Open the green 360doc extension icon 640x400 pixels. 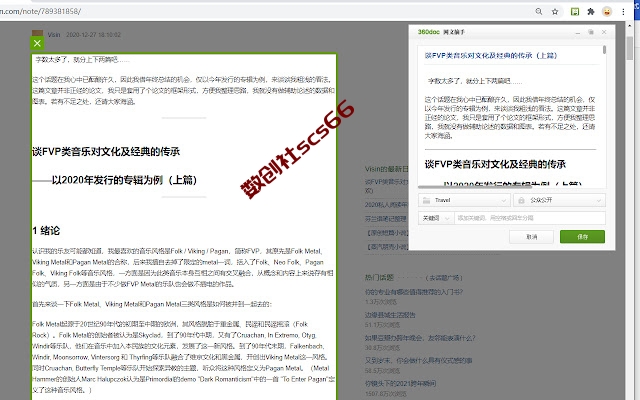coord(575,11)
